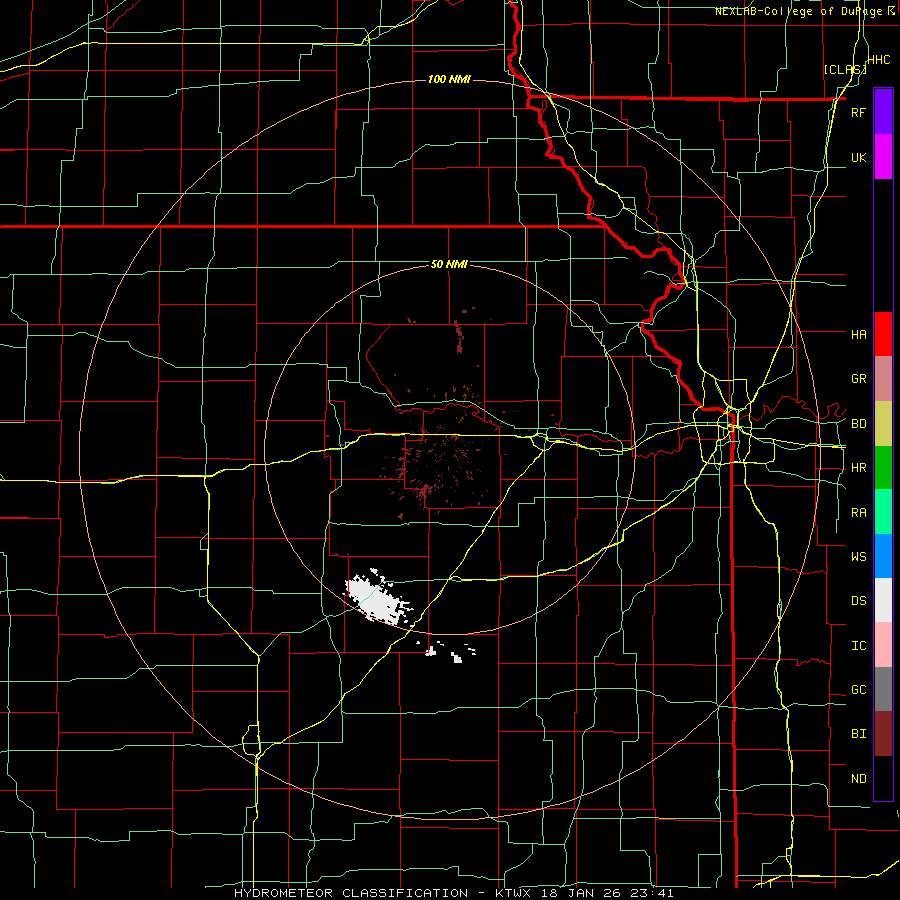Click the RF legend label
Image resolution: width=900 pixels, height=900 pixels.
[x=858, y=112]
